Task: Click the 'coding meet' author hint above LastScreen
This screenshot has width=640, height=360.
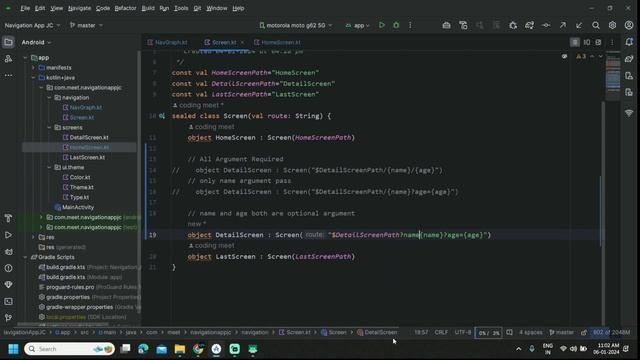Action: (x=211, y=246)
